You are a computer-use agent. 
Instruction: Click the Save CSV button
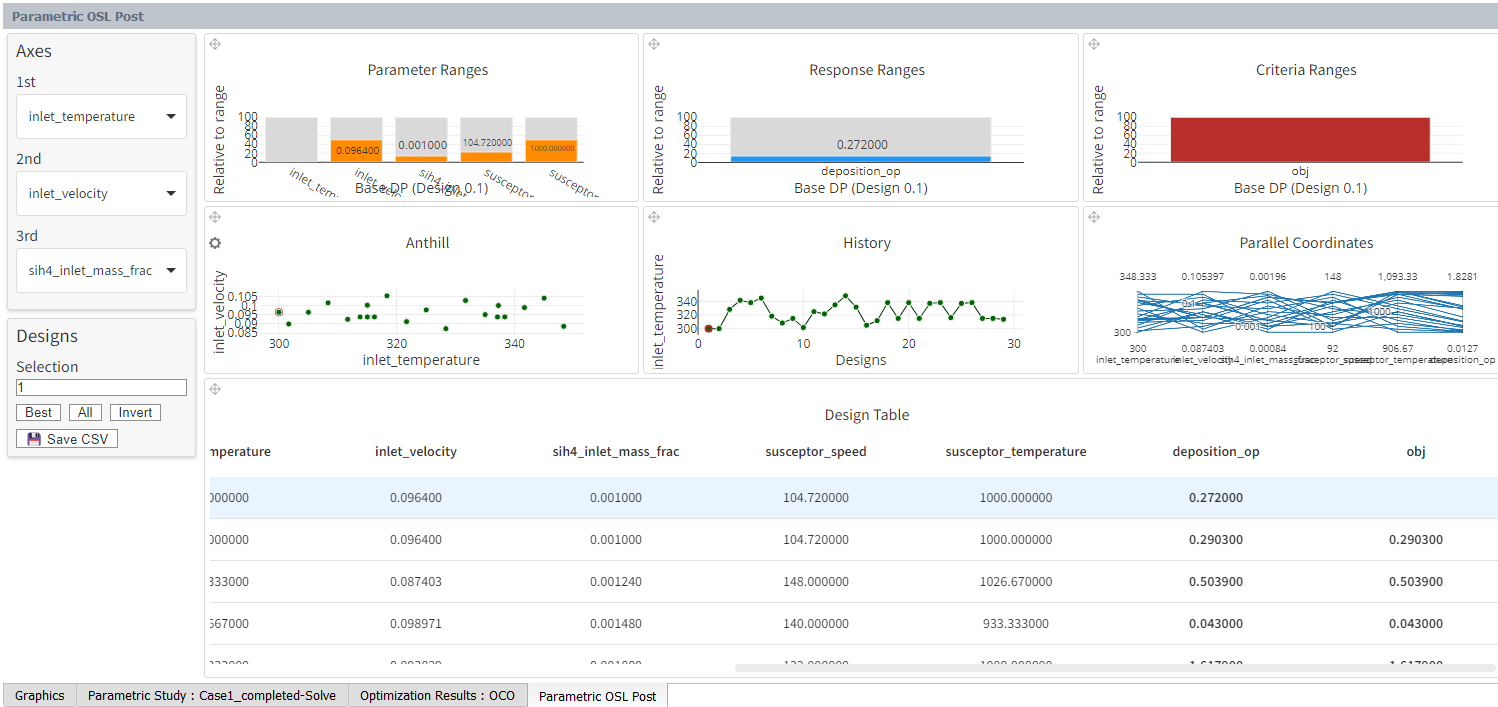coord(67,439)
